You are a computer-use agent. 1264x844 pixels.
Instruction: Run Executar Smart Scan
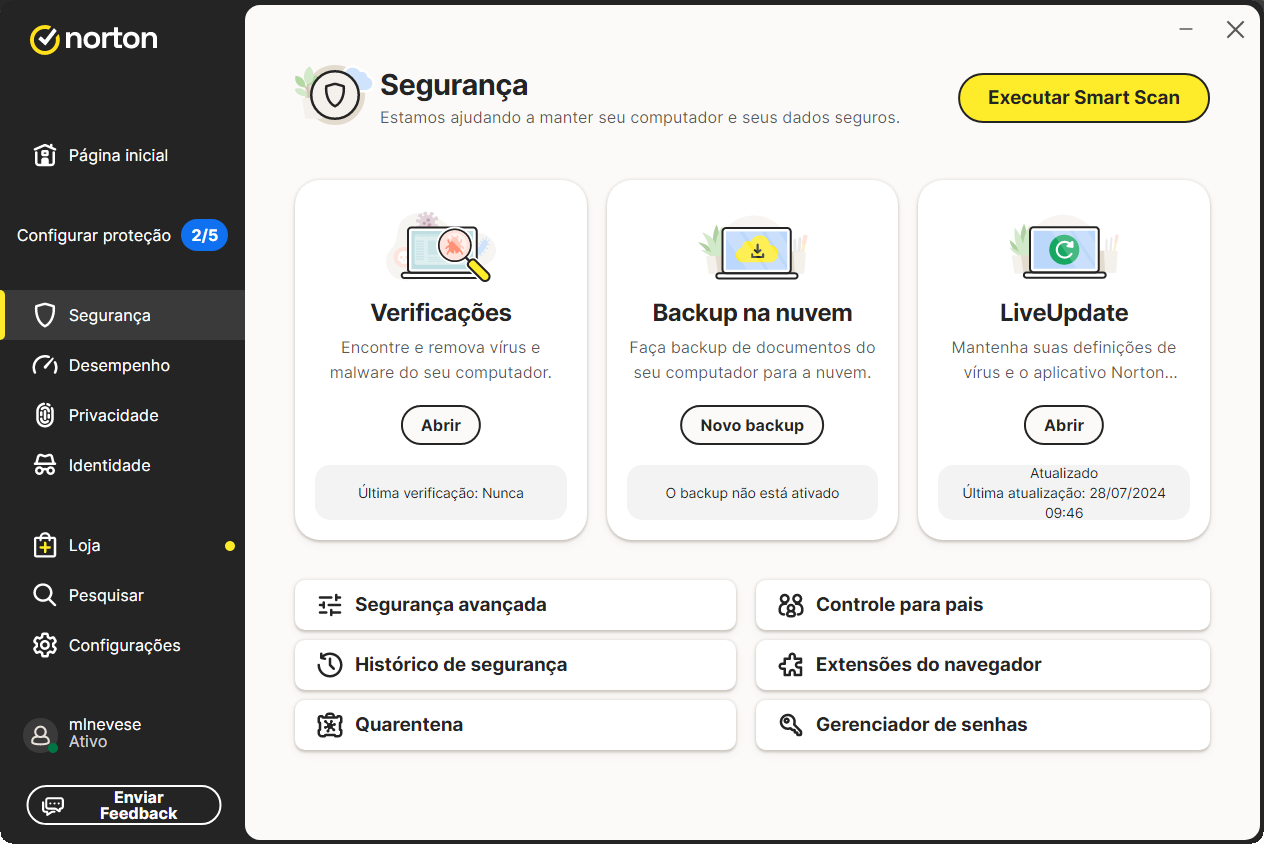pyautogui.click(x=1084, y=98)
